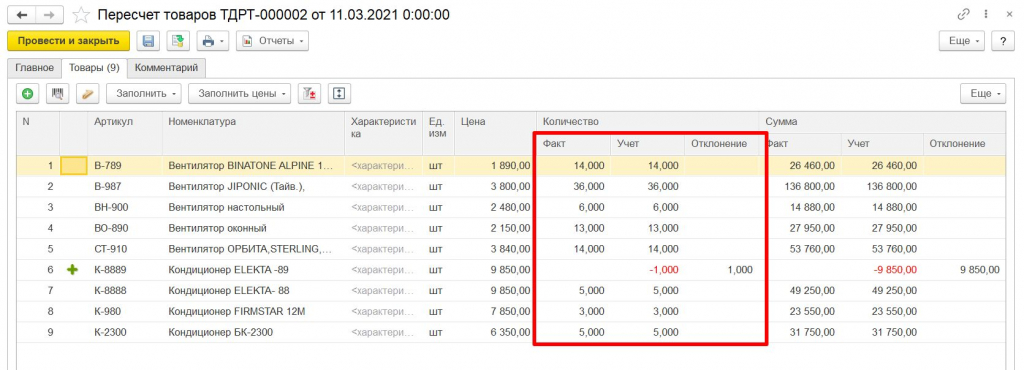Viewport: 1024px width, 370px height.
Task: Copy link using chain icon
Action: point(964,14)
